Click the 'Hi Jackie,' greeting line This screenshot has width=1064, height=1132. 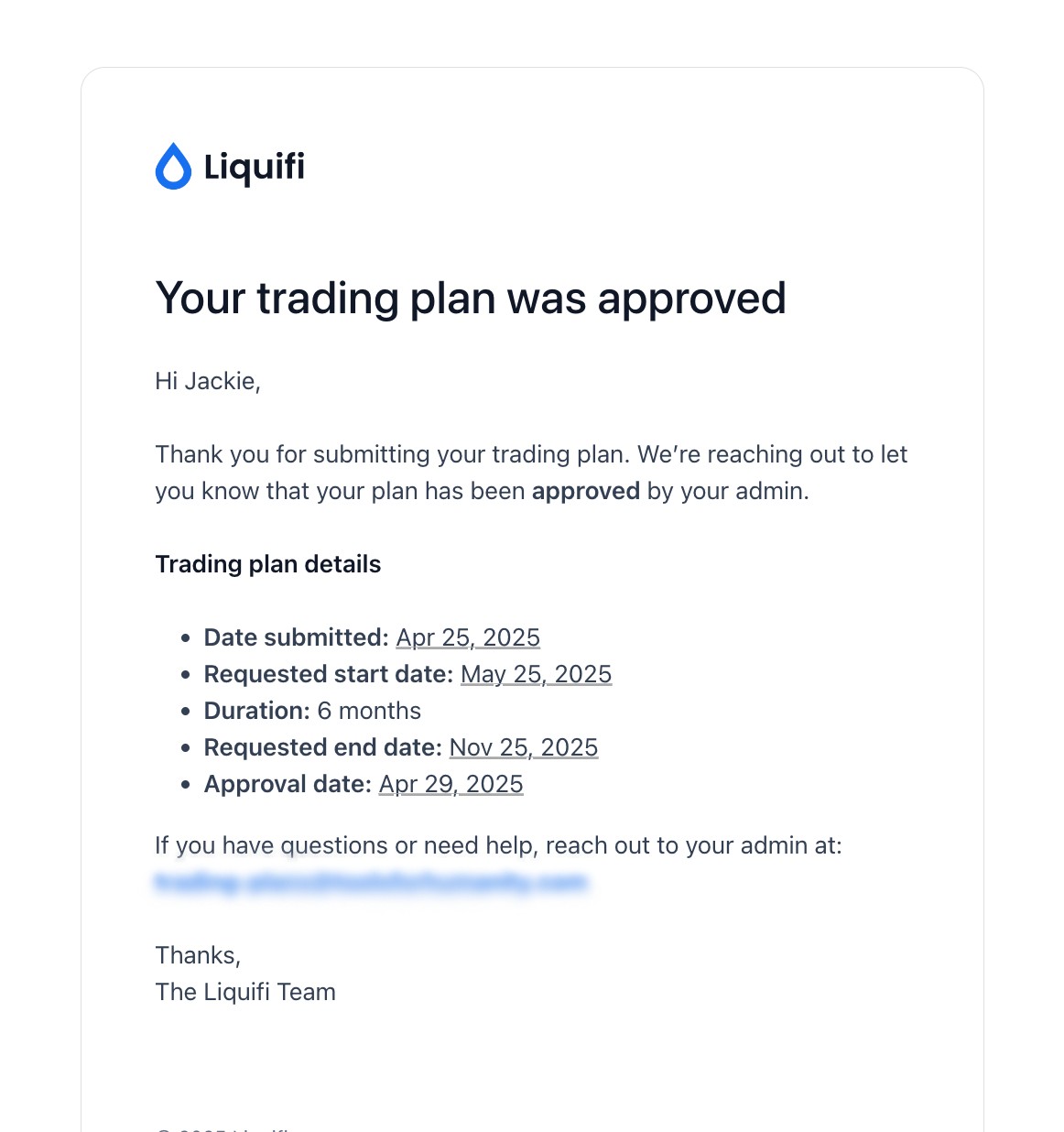tap(208, 381)
